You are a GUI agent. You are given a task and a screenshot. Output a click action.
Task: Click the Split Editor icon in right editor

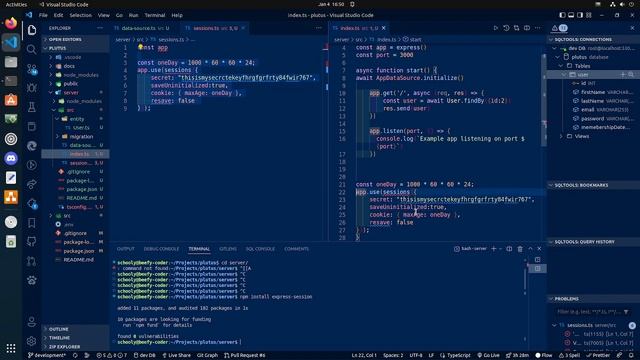[527, 28]
